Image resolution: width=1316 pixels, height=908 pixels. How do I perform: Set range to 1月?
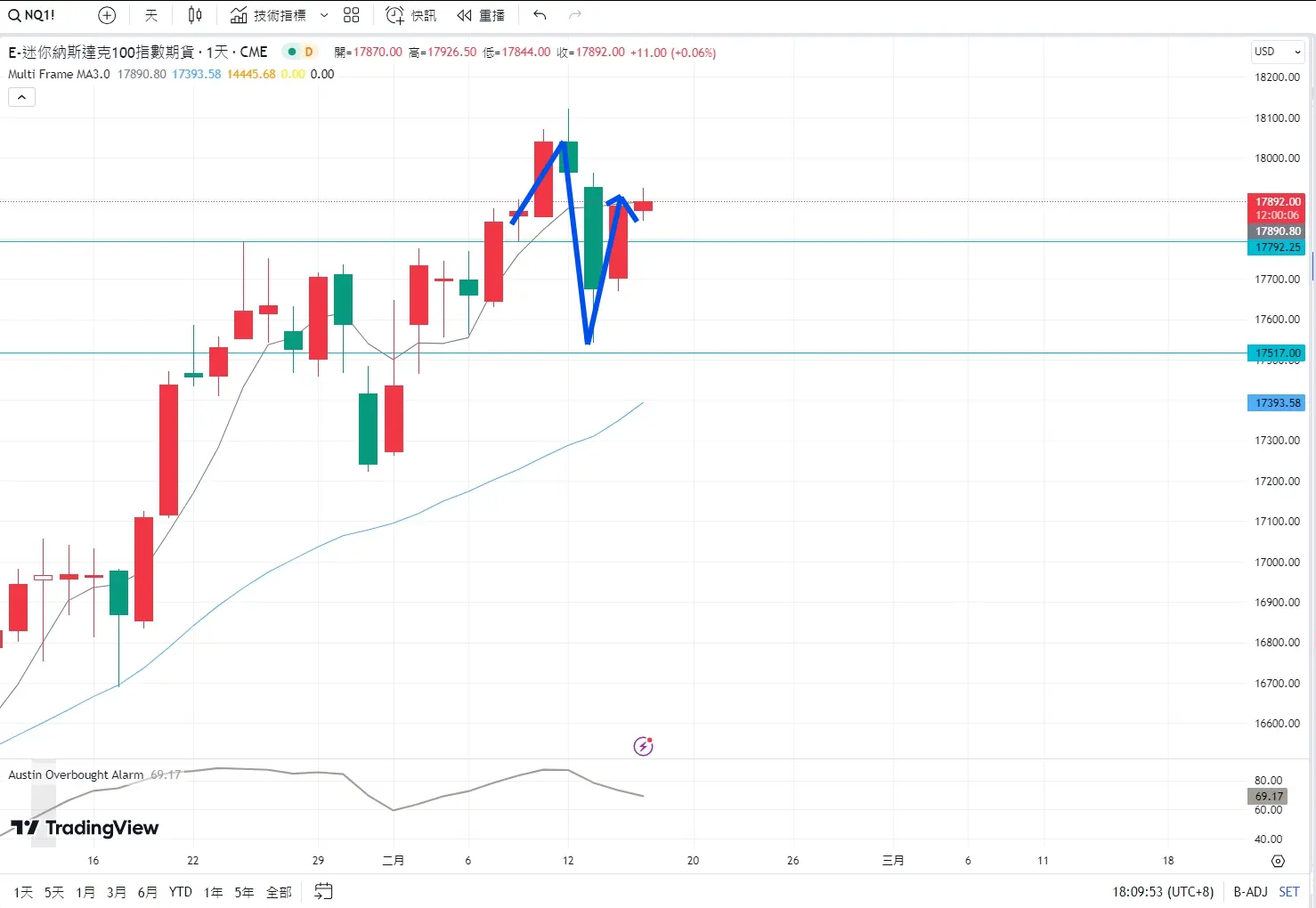(x=85, y=892)
